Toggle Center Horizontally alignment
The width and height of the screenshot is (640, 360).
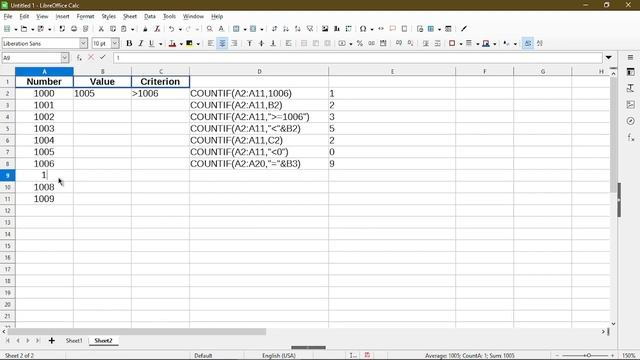point(222,43)
